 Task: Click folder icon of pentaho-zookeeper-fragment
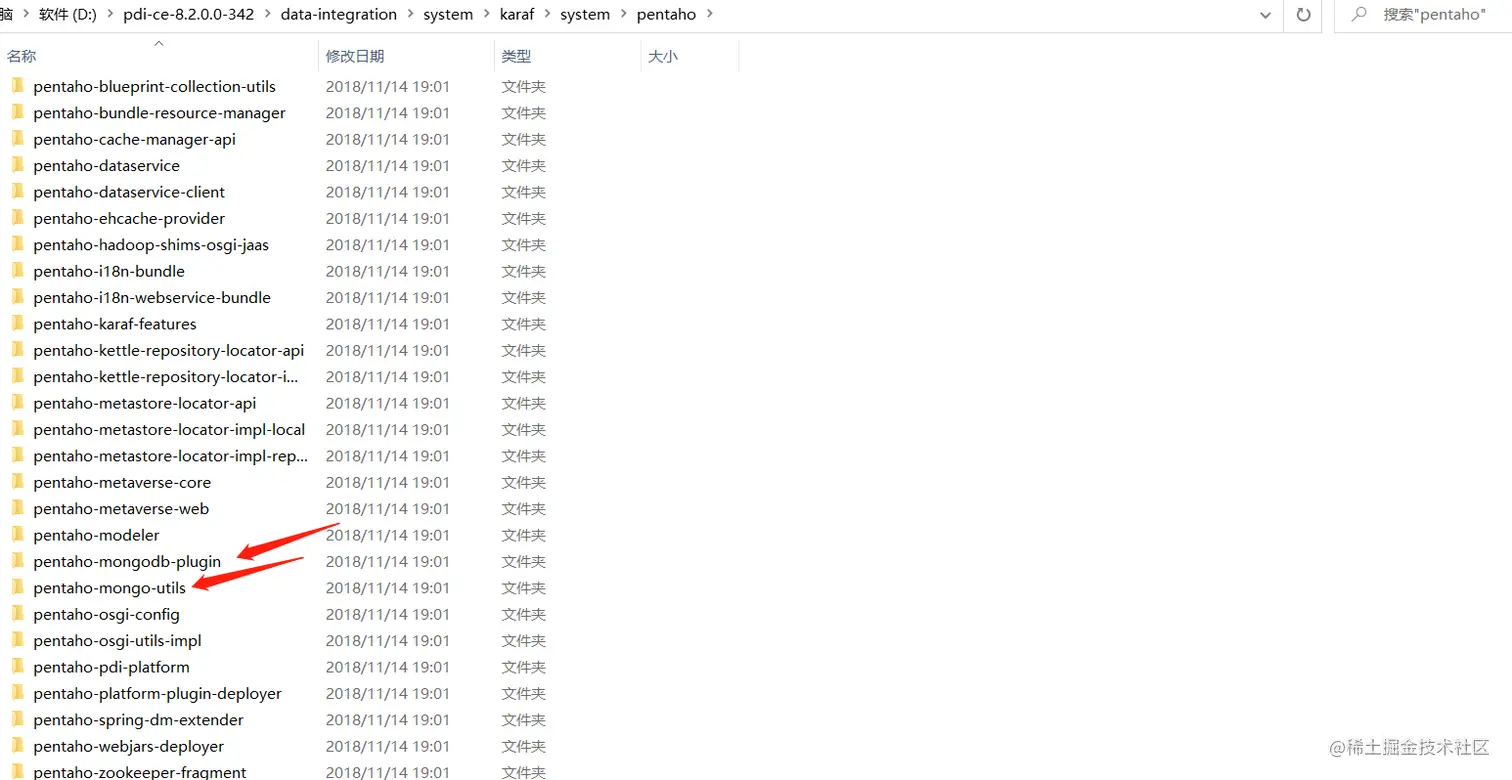click(x=17, y=772)
